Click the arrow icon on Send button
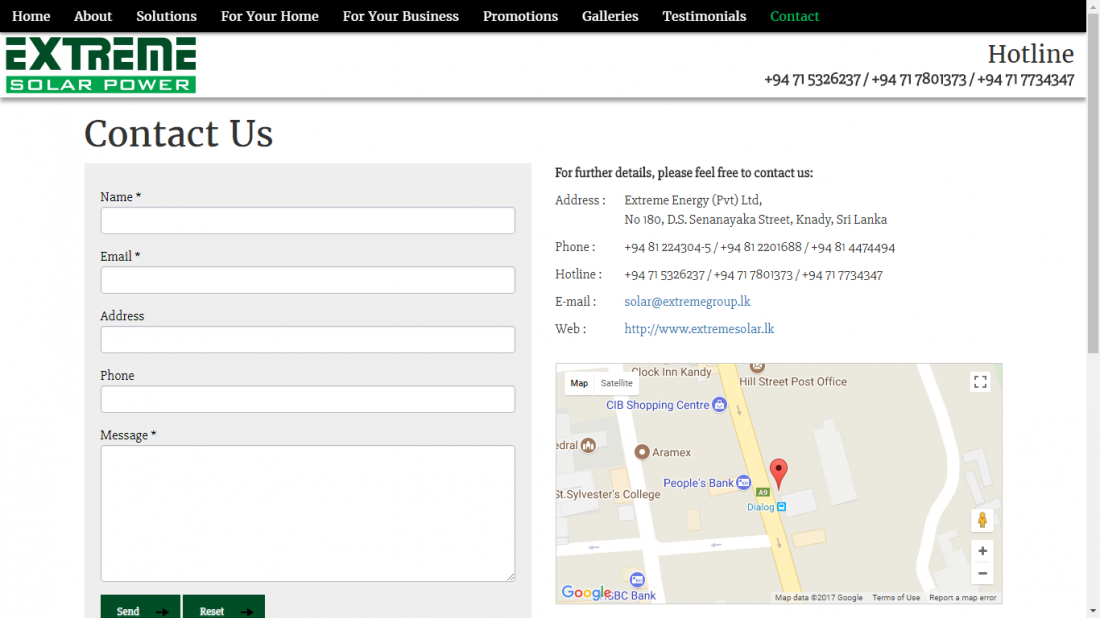This screenshot has width=1100, height=618. coord(162,612)
